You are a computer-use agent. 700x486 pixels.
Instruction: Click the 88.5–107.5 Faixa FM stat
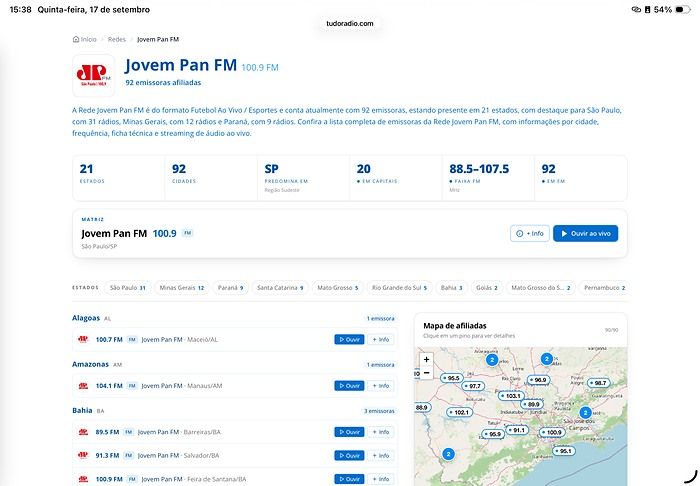pyautogui.click(x=488, y=178)
